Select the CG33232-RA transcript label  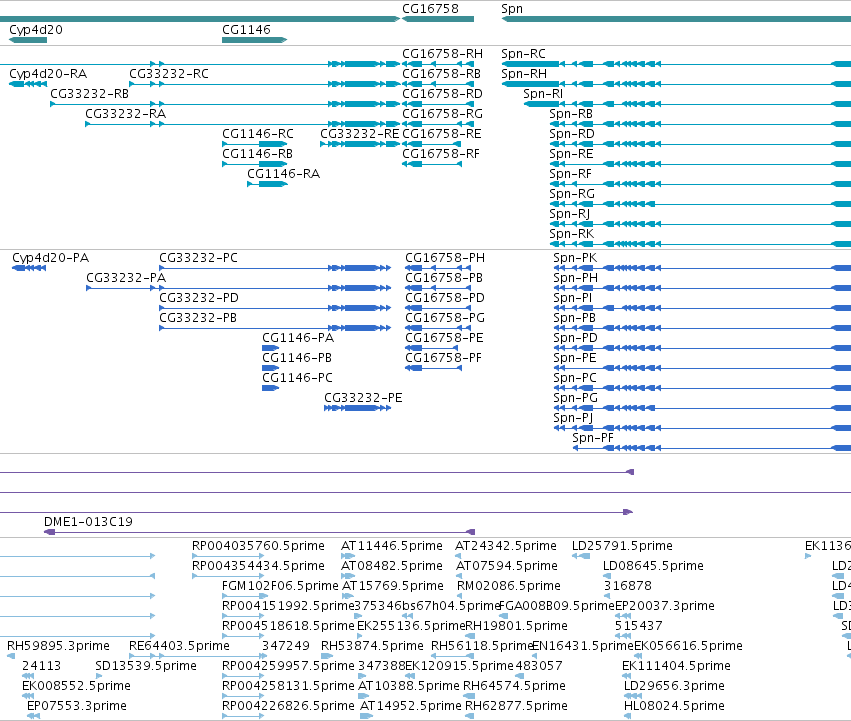[x=125, y=114]
